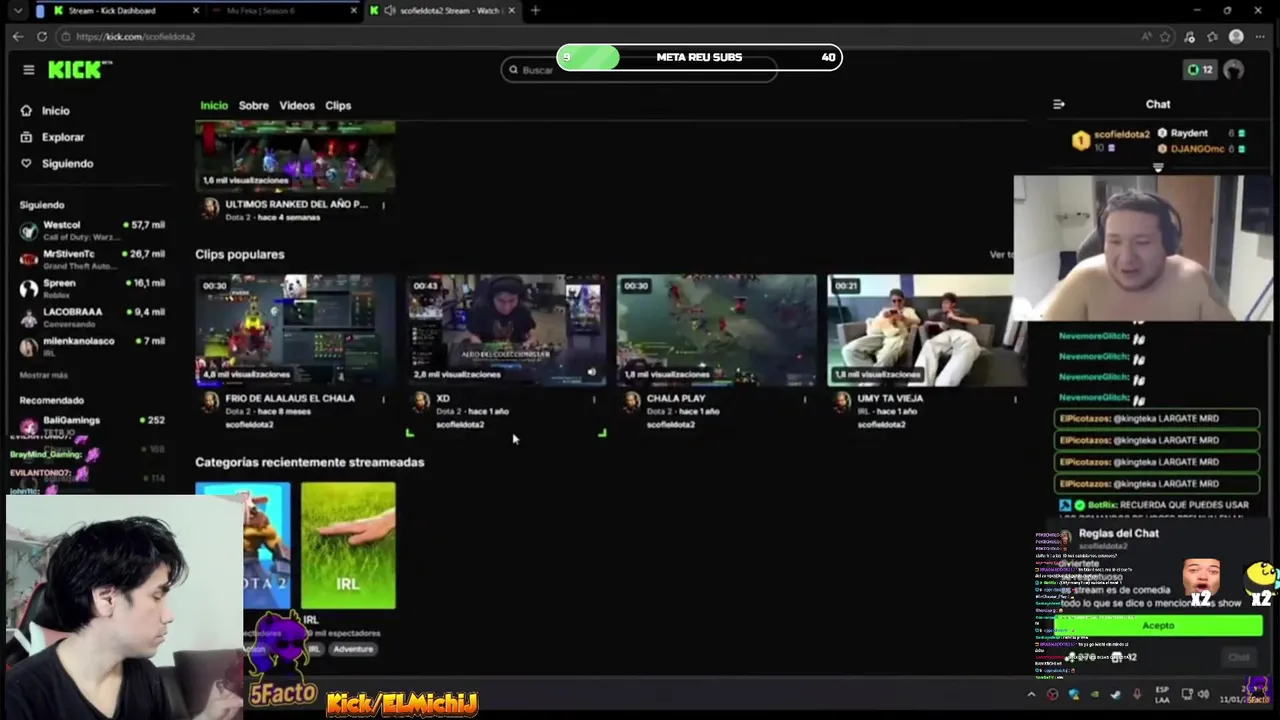The image size is (1280, 720).
Task: Click the Adventure category tag
Action: click(x=353, y=649)
